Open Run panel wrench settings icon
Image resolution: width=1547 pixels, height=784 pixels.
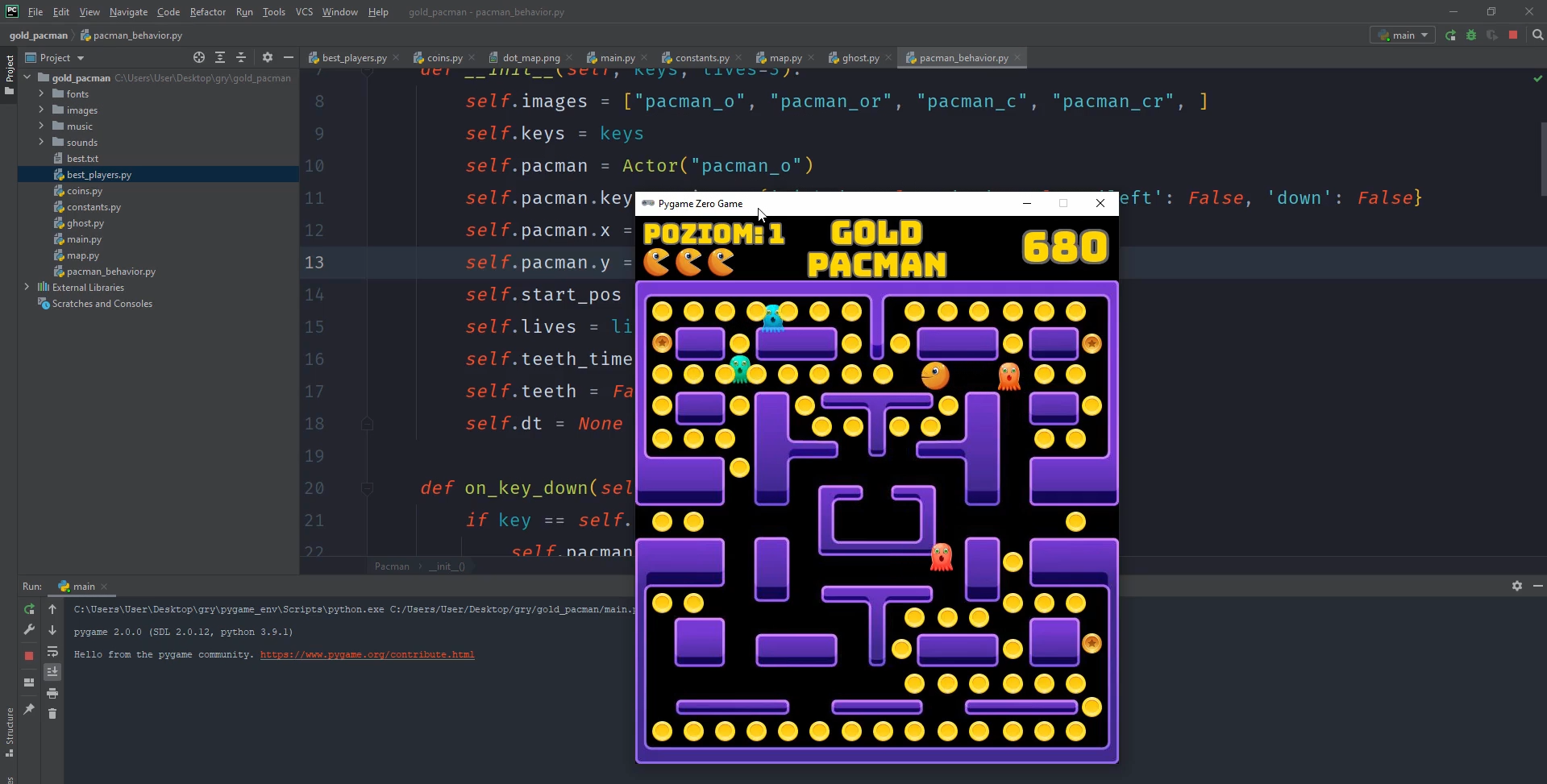pyautogui.click(x=29, y=630)
